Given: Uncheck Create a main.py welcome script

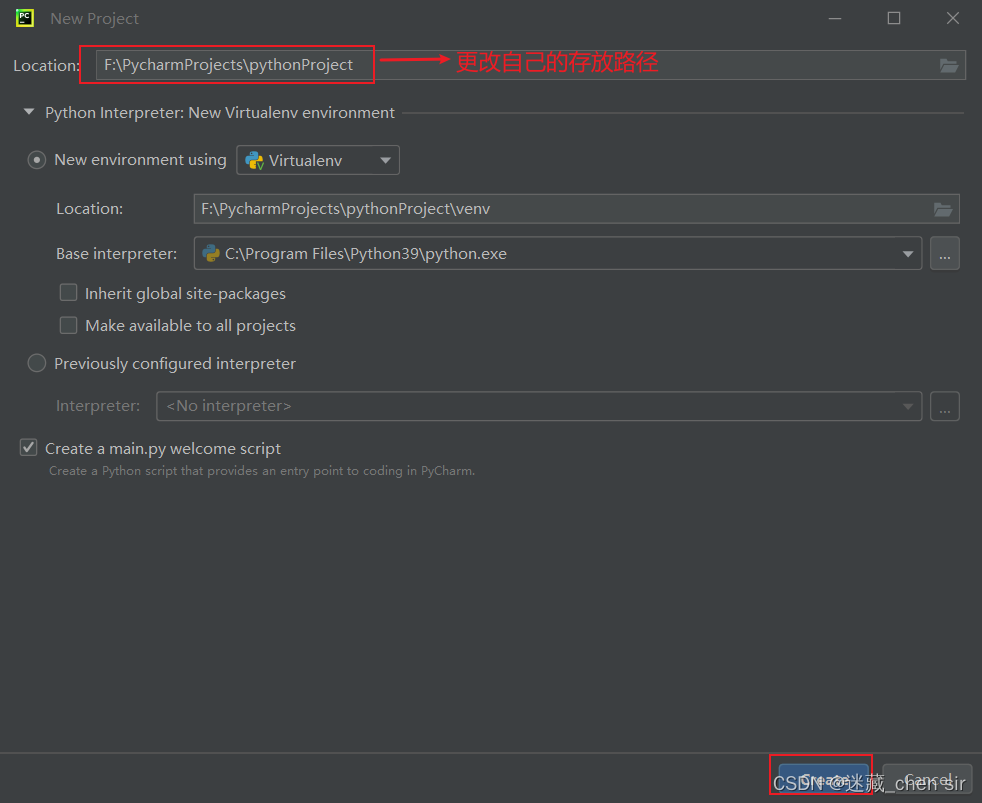Looking at the screenshot, I should coord(28,448).
